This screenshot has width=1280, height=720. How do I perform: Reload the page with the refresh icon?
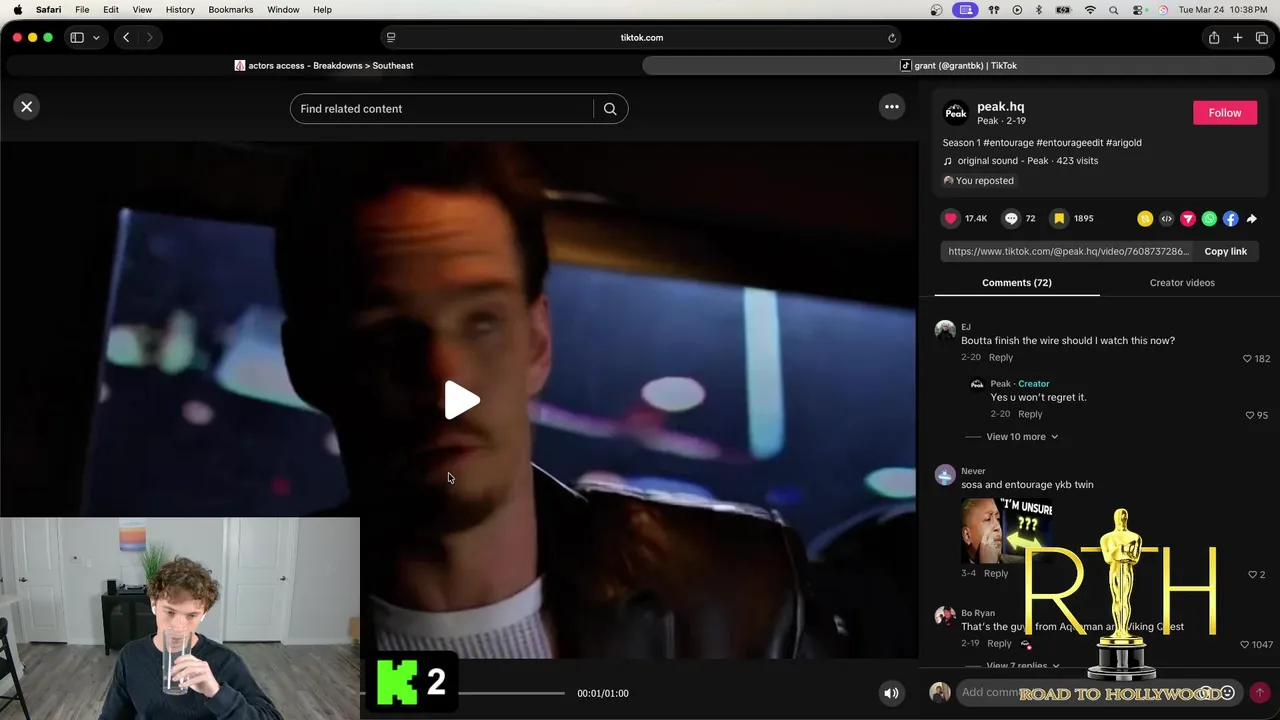(x=892, y=38)
